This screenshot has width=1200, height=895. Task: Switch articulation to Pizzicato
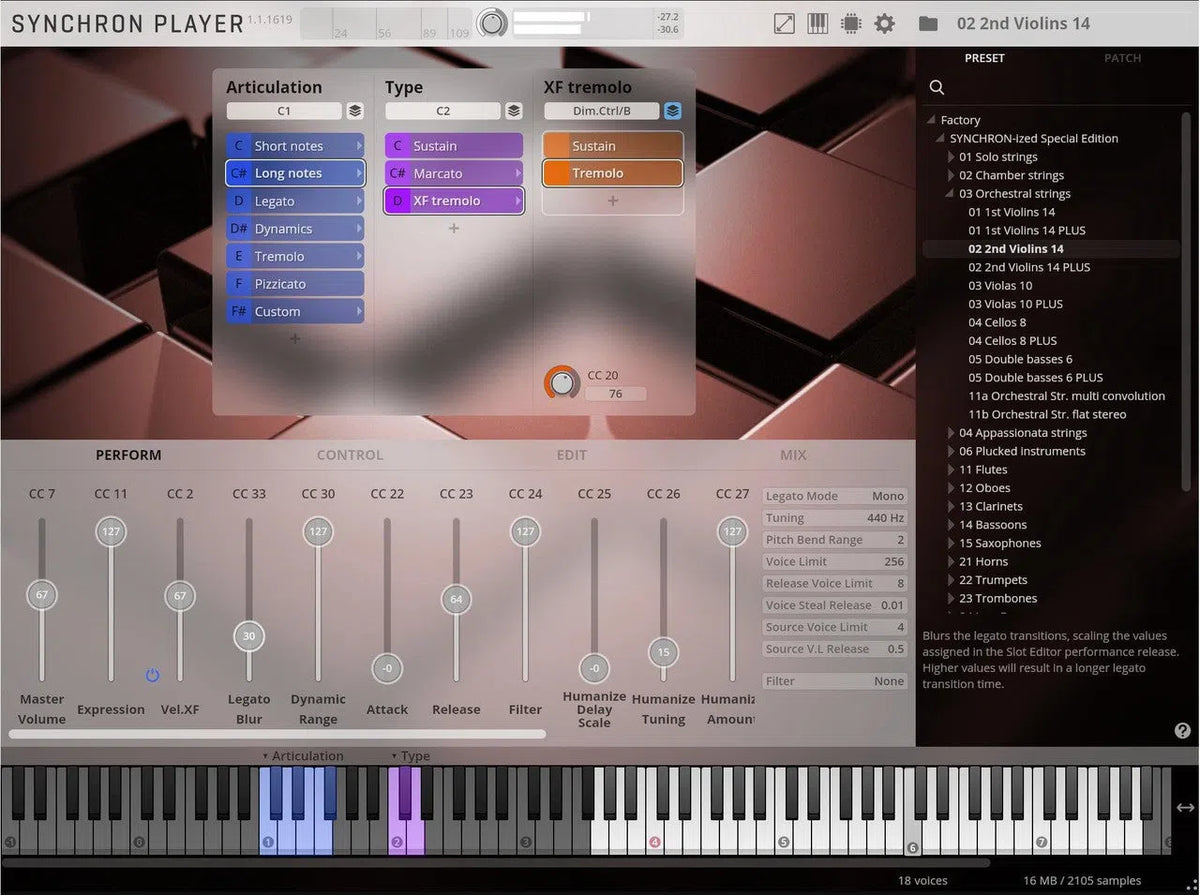pyautogui.click(x=294, y=283)
